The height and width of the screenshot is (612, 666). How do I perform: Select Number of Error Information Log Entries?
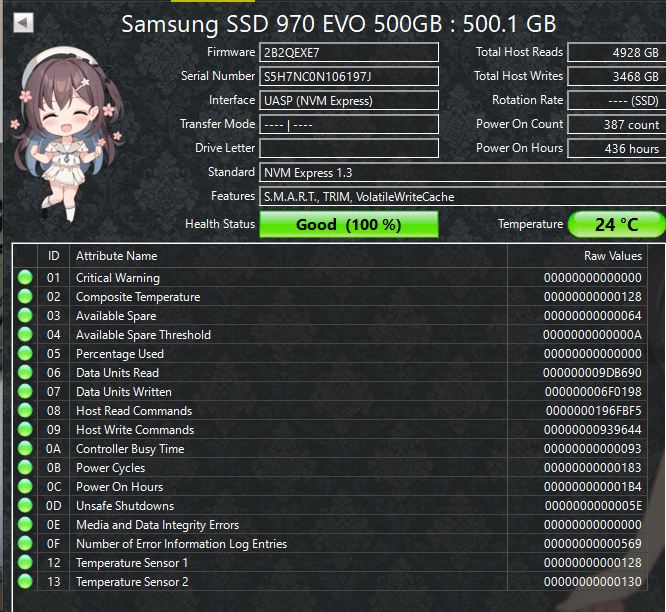[181, 544]
